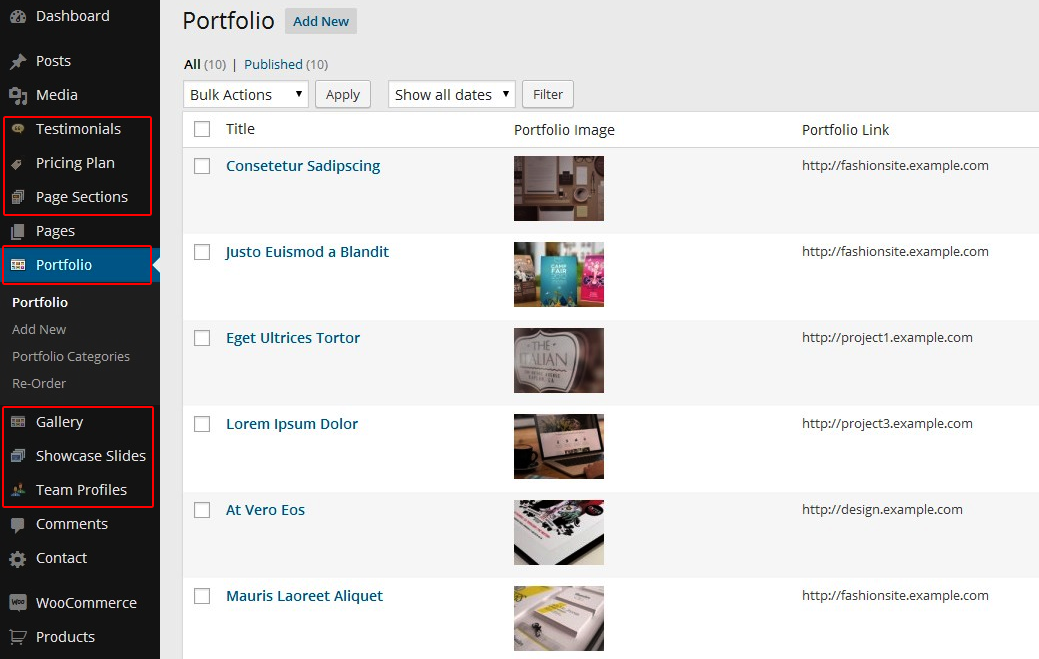
Task: Click the WooCommerce icon in sidebar
Action: tap(18, 603)
